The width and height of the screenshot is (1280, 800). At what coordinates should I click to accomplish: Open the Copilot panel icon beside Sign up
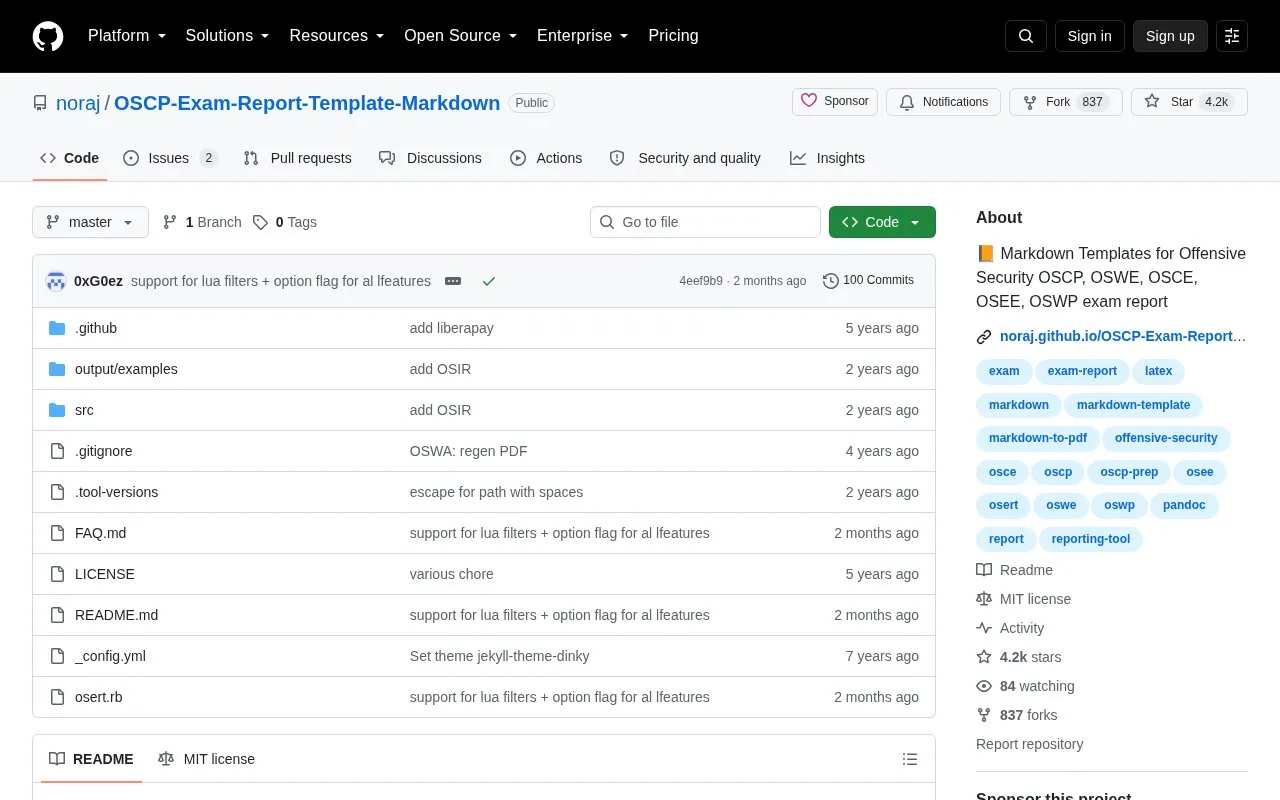point(1232,36)
